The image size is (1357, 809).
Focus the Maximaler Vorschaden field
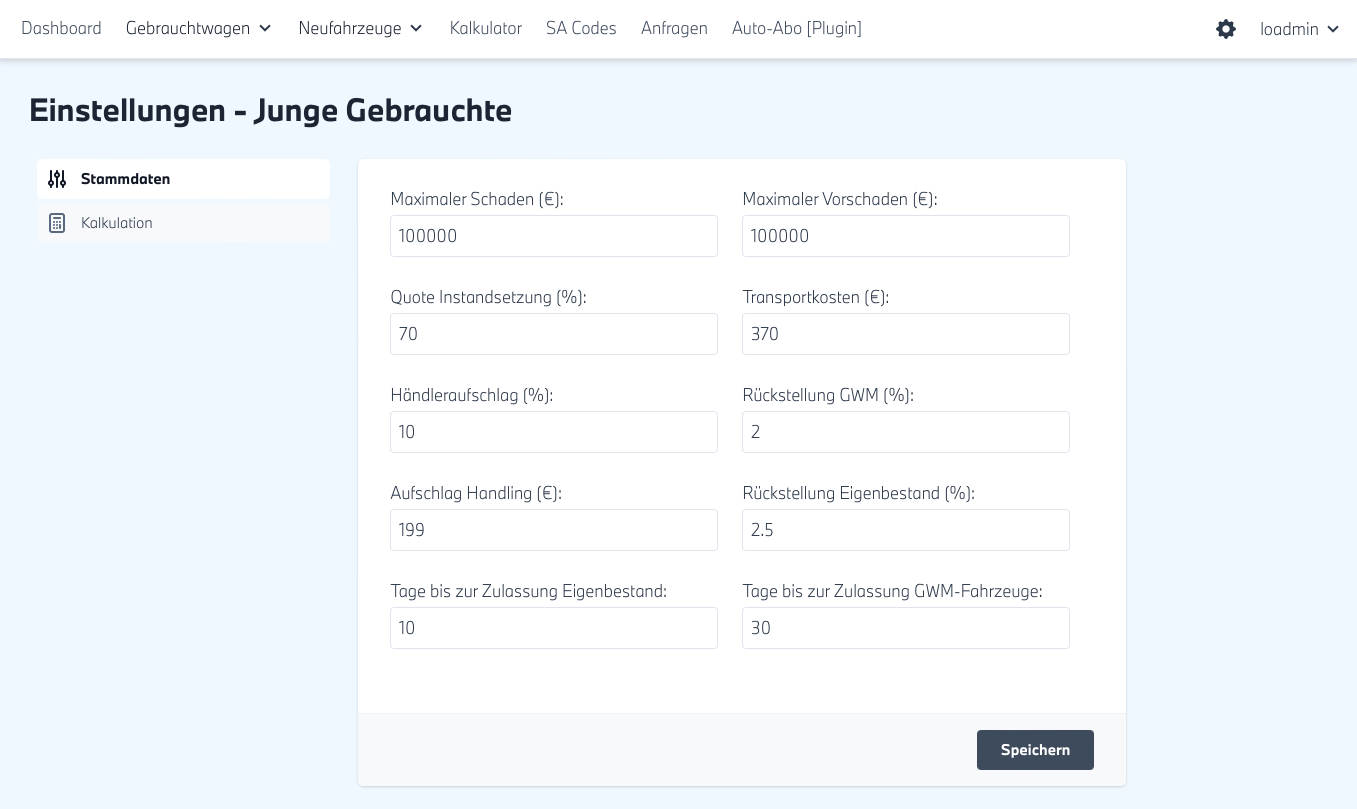coord(905,236)
